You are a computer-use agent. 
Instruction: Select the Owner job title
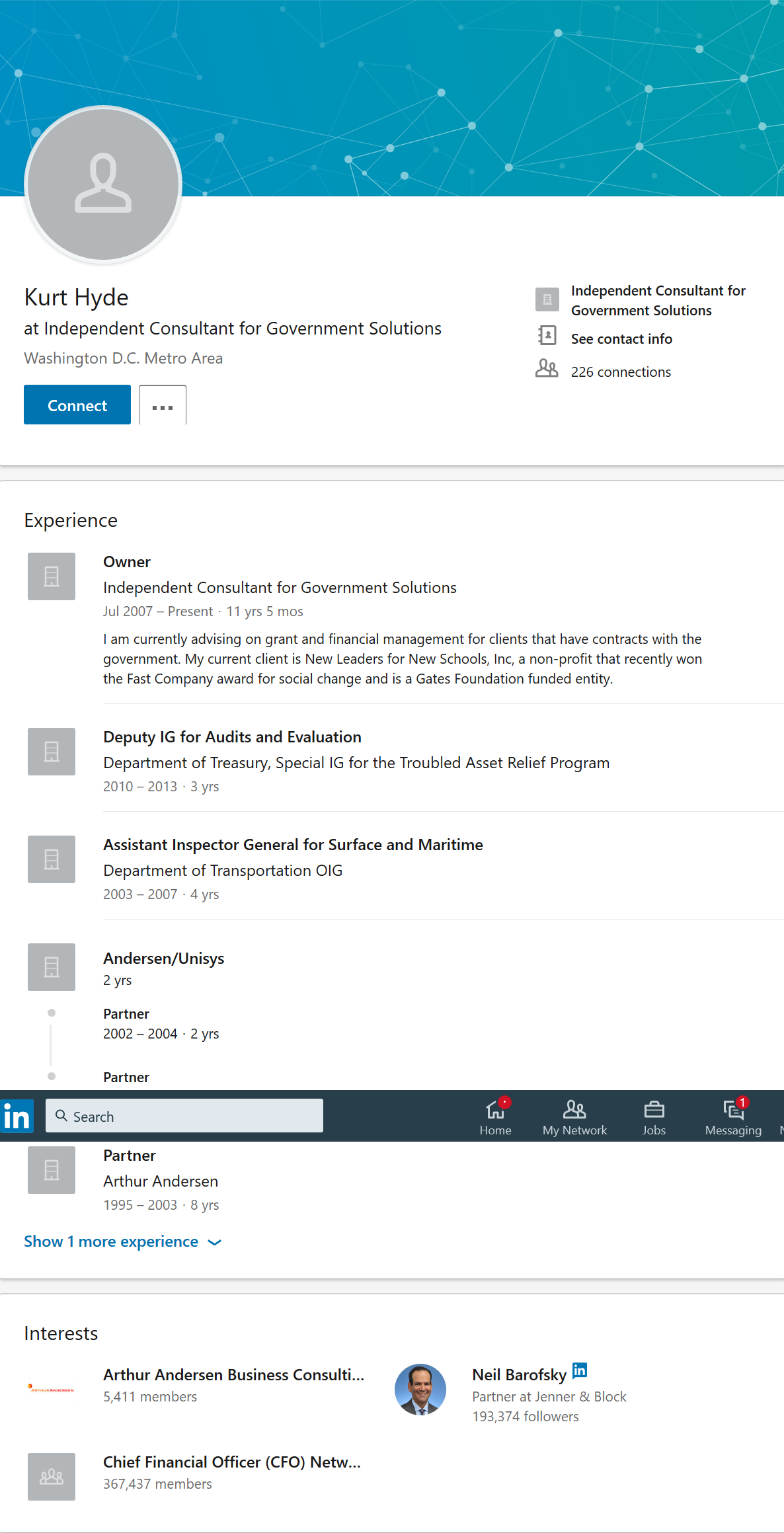(x=127, y=561)
